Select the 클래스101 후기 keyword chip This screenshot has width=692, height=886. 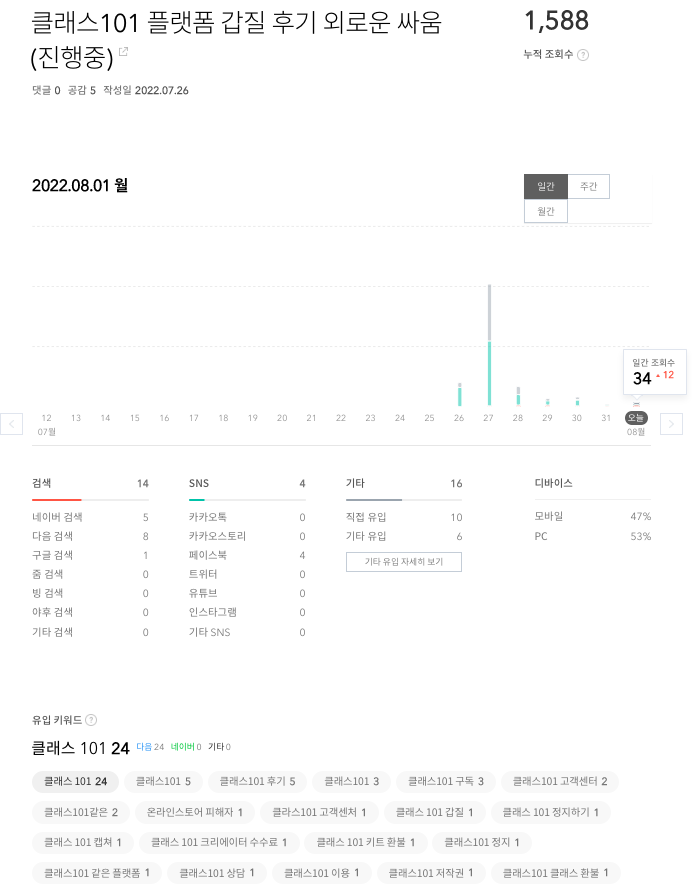pos(257,781)
